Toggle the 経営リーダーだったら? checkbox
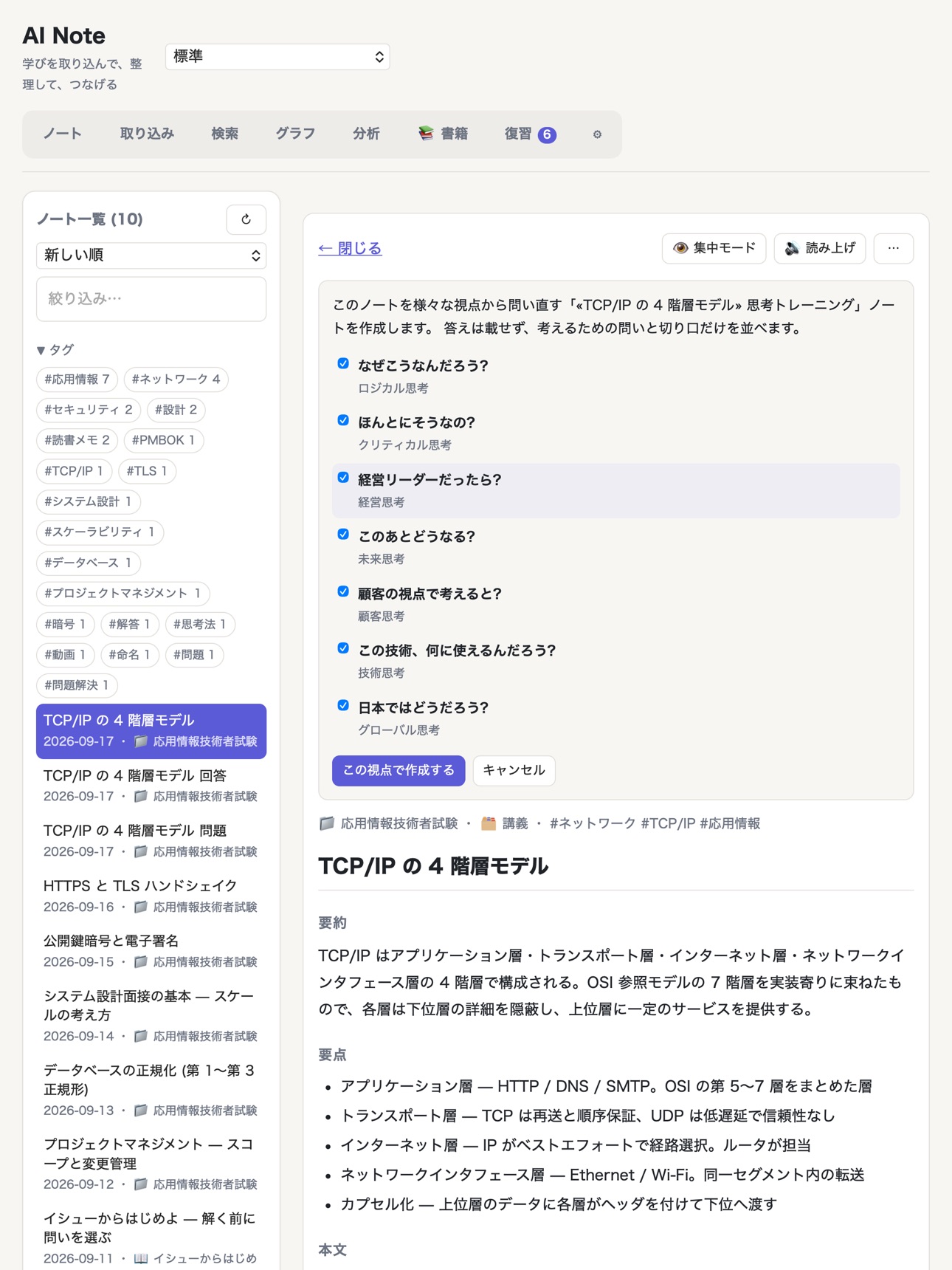 click(x=343, y=478)
